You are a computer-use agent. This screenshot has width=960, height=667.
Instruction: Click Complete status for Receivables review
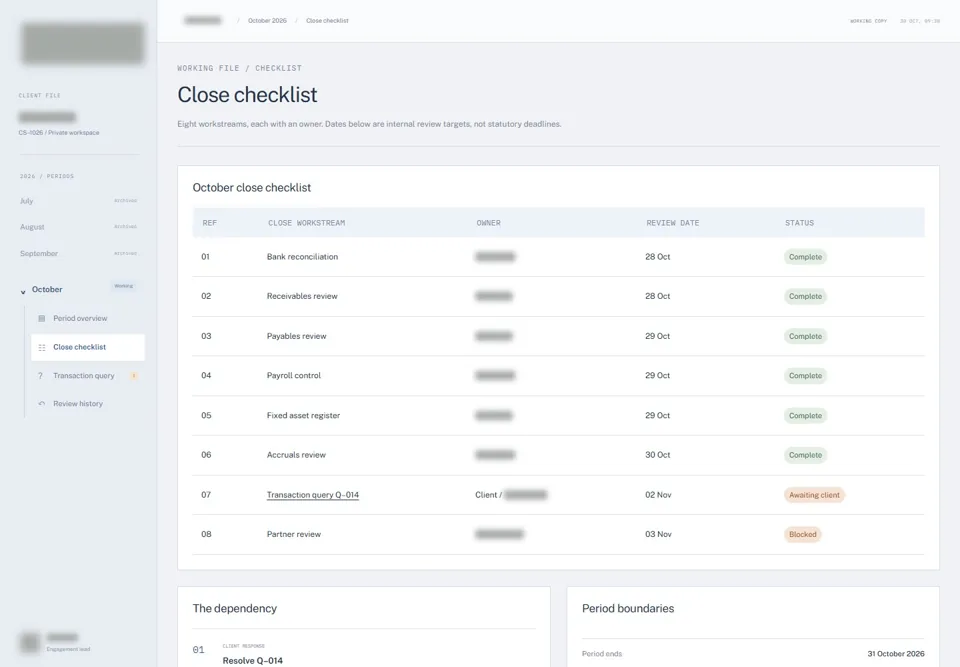pos(805,296)
